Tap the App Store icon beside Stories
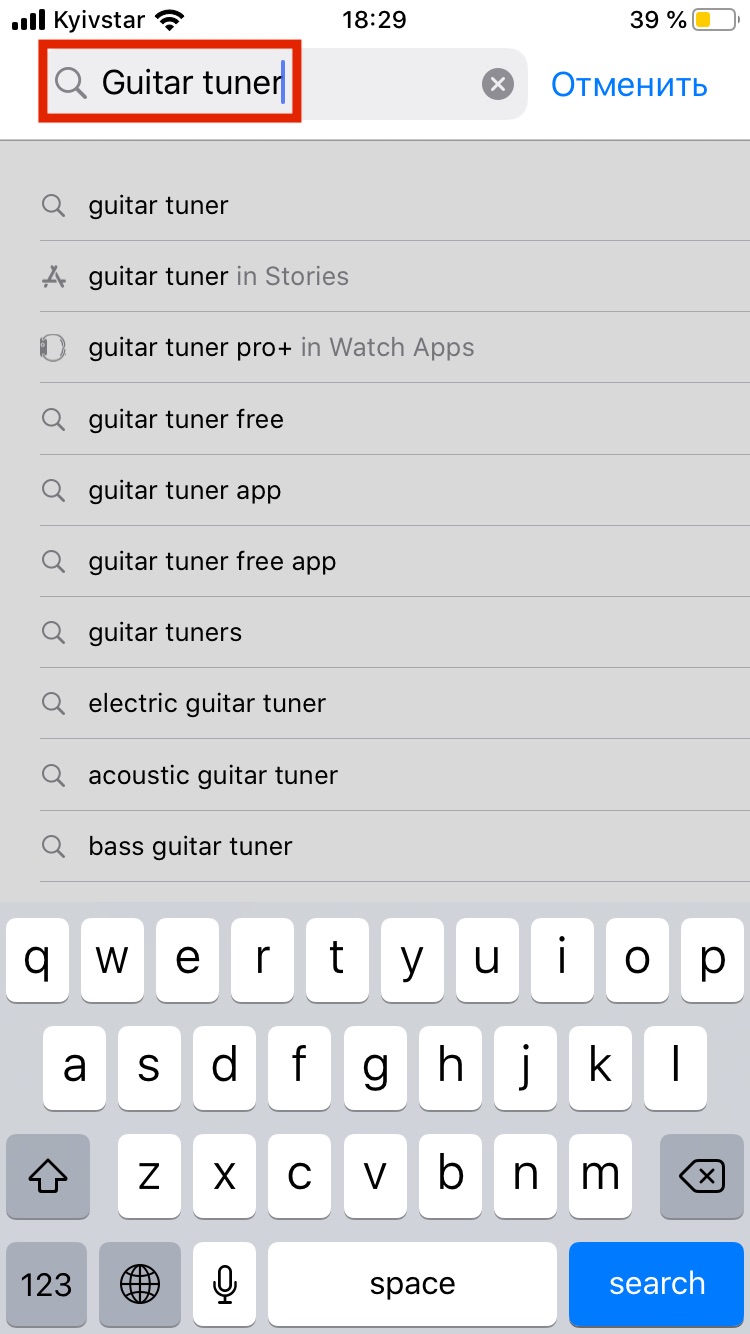 click(x=53, y=277)
